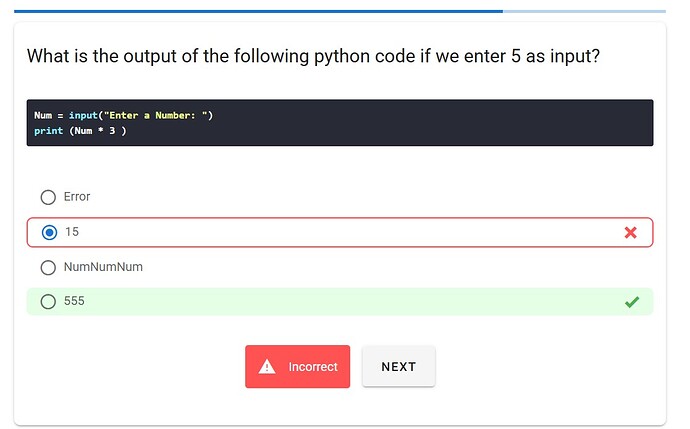Click the print statement in code block

80,131
